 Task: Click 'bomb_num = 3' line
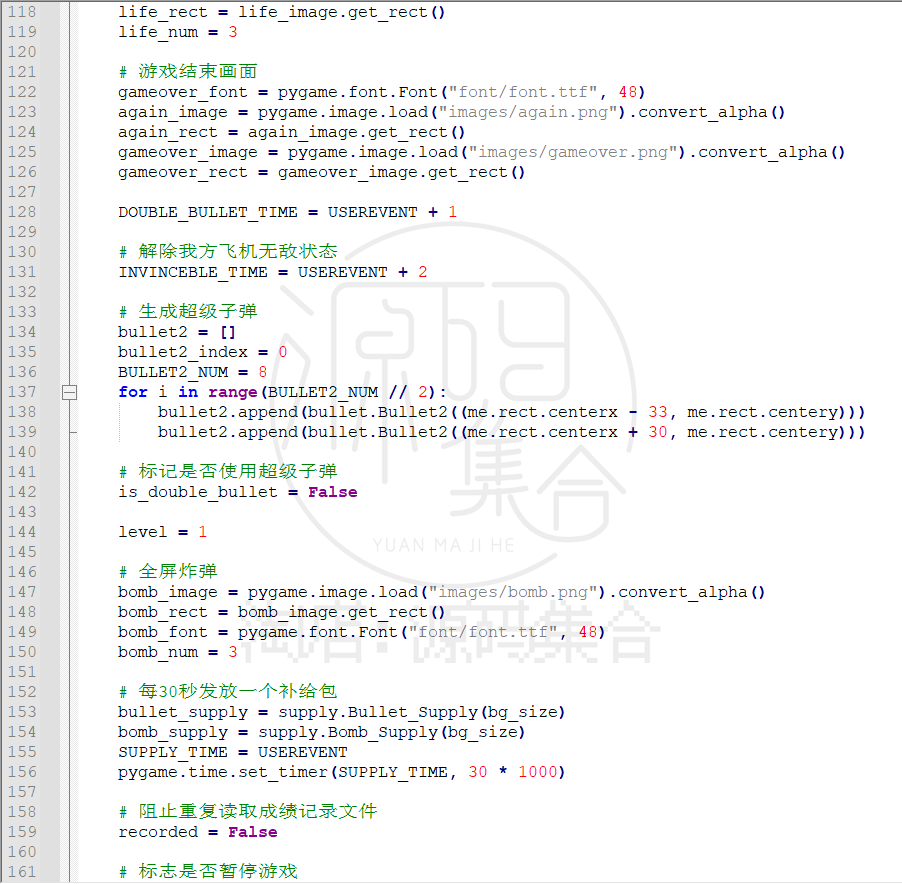178,652
